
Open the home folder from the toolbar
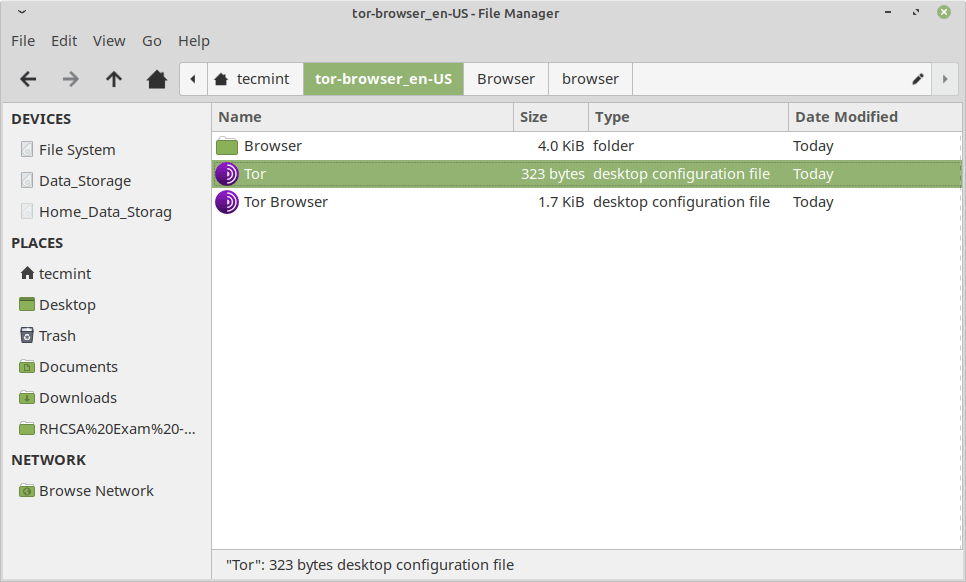[x=156, y=79]
